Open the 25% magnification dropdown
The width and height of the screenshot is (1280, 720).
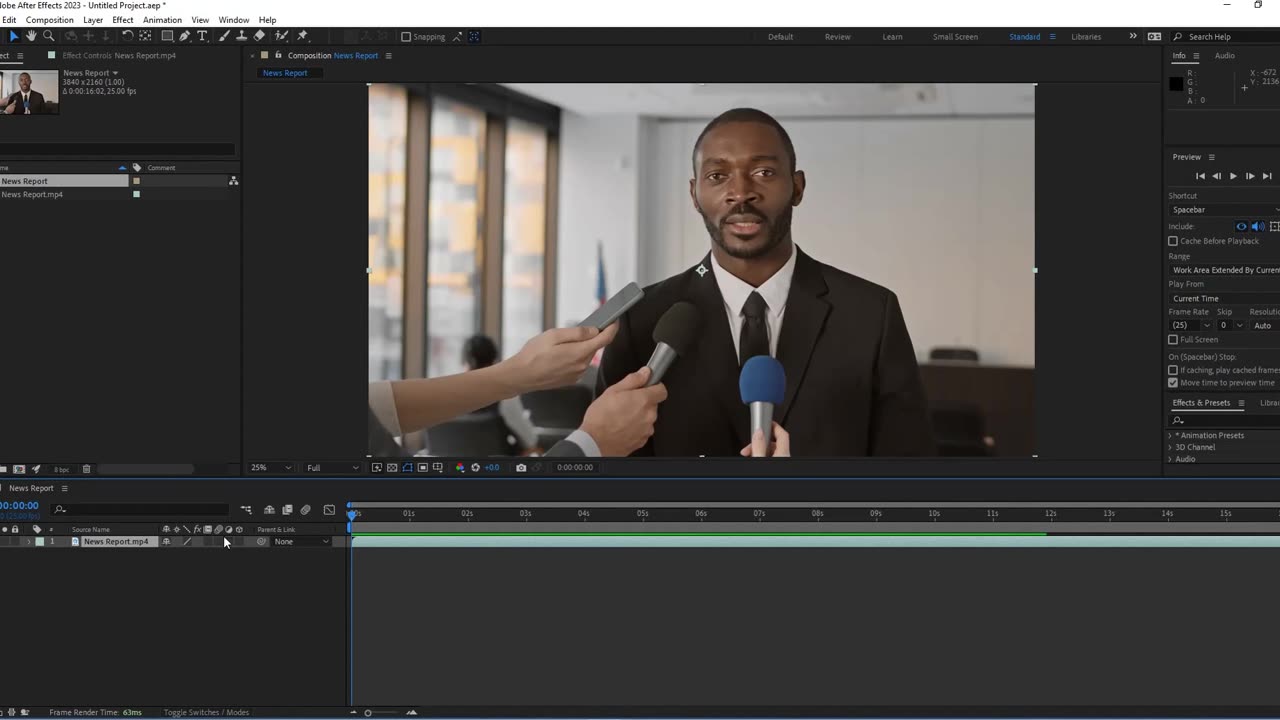(x=271, y=467)
